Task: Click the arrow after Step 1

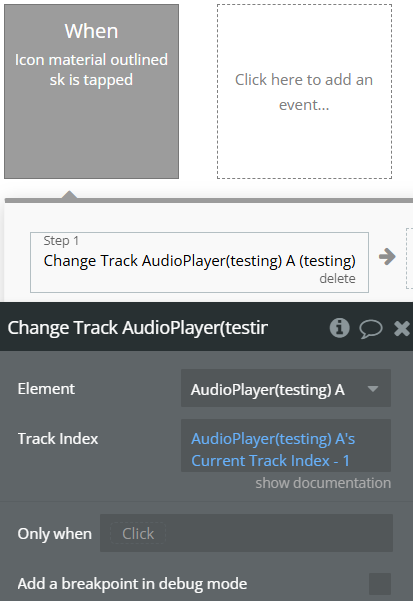Action: pos(387,256)
